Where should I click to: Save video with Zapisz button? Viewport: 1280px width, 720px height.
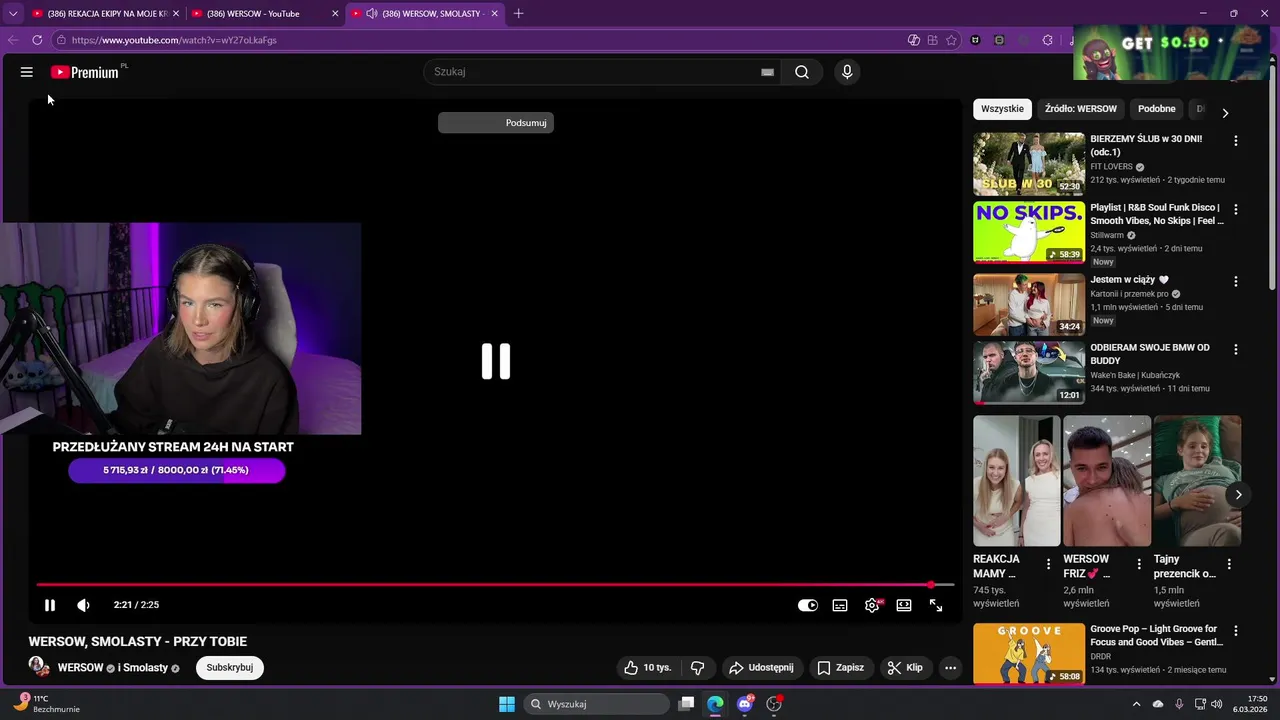point(841,668)
